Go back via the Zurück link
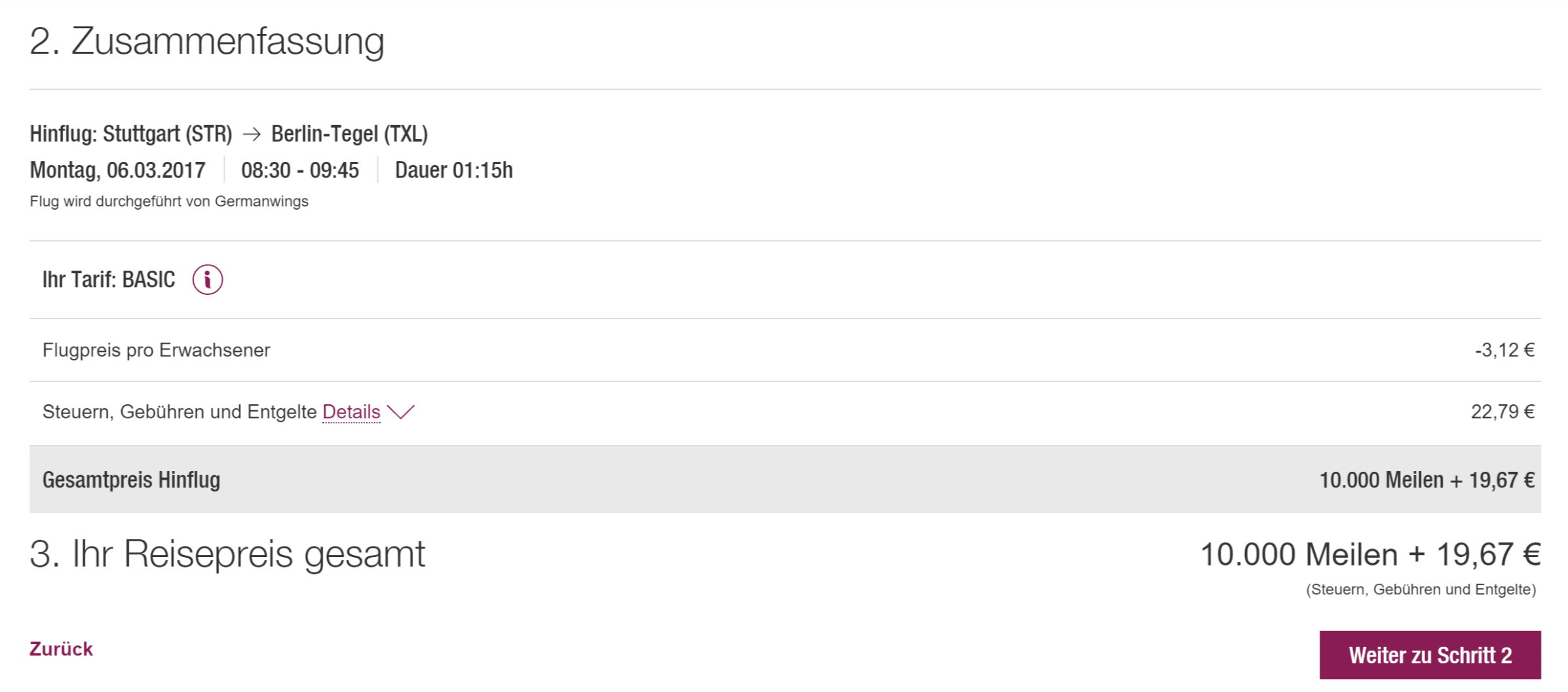The width and height of the screenshot is (1568, 692). [x=61, y=649]
